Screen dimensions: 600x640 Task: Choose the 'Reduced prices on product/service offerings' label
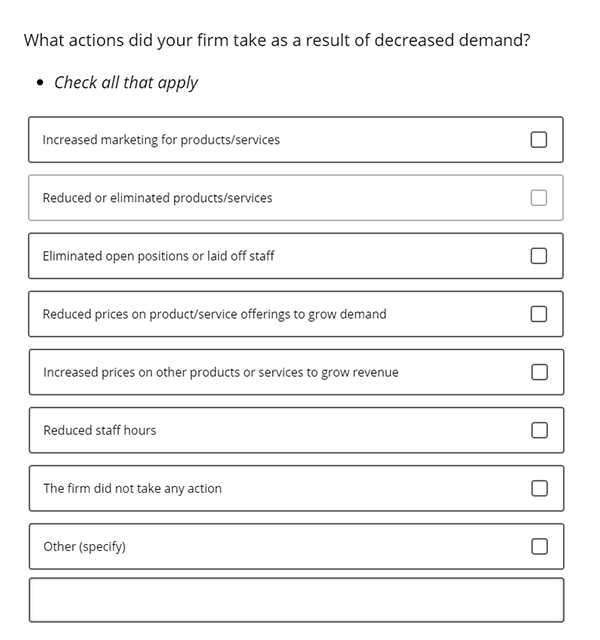click(x=214, y=314)
